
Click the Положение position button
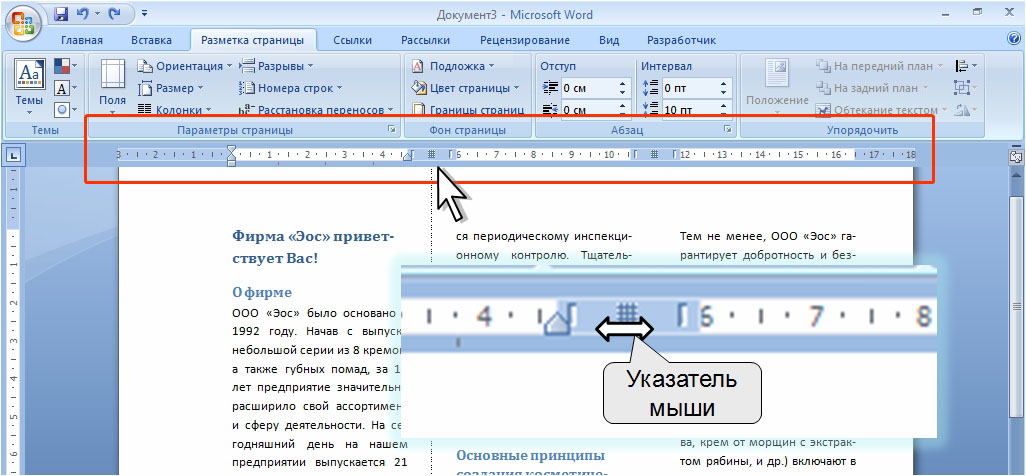(x=777, y=85)
